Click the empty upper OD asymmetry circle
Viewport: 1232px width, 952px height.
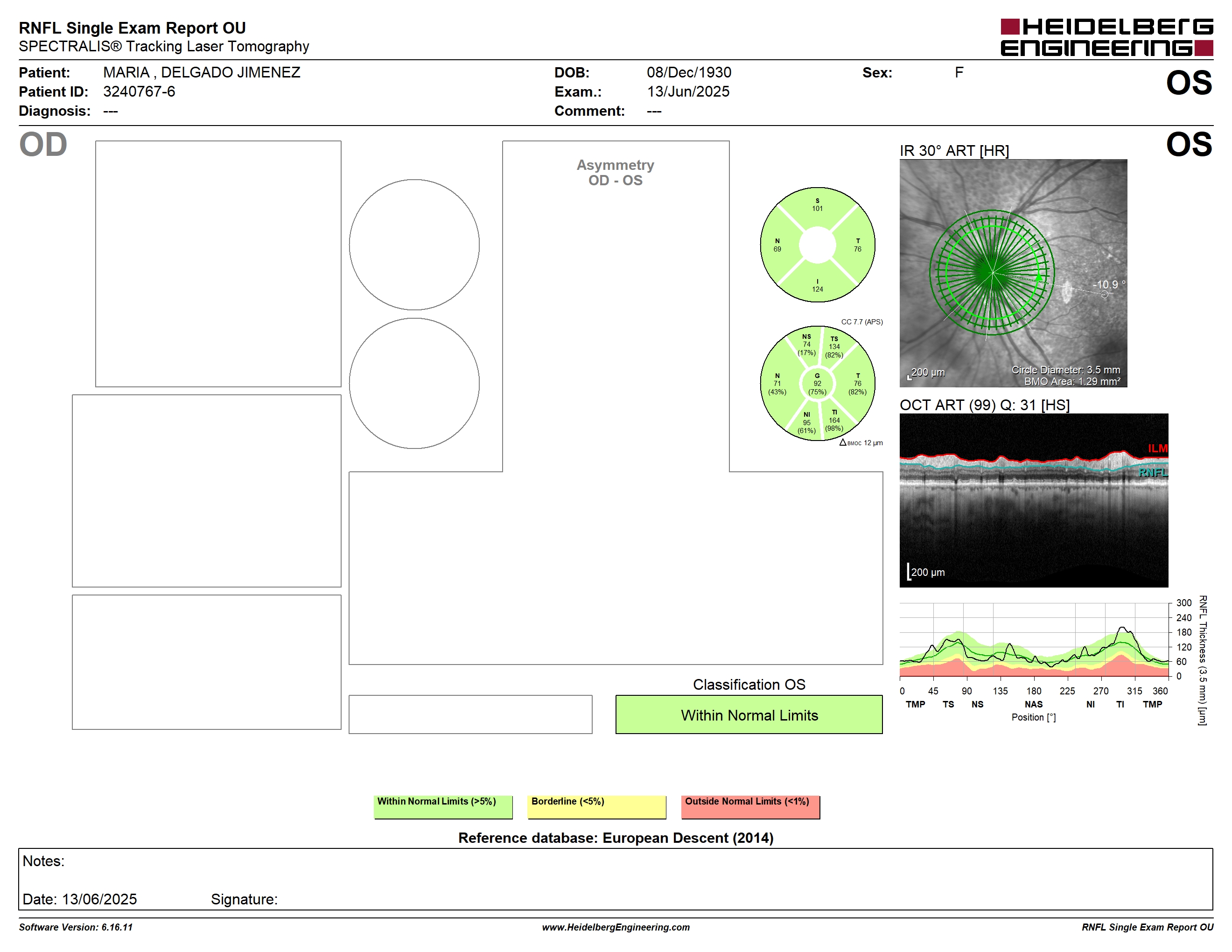tap(414, 245)
